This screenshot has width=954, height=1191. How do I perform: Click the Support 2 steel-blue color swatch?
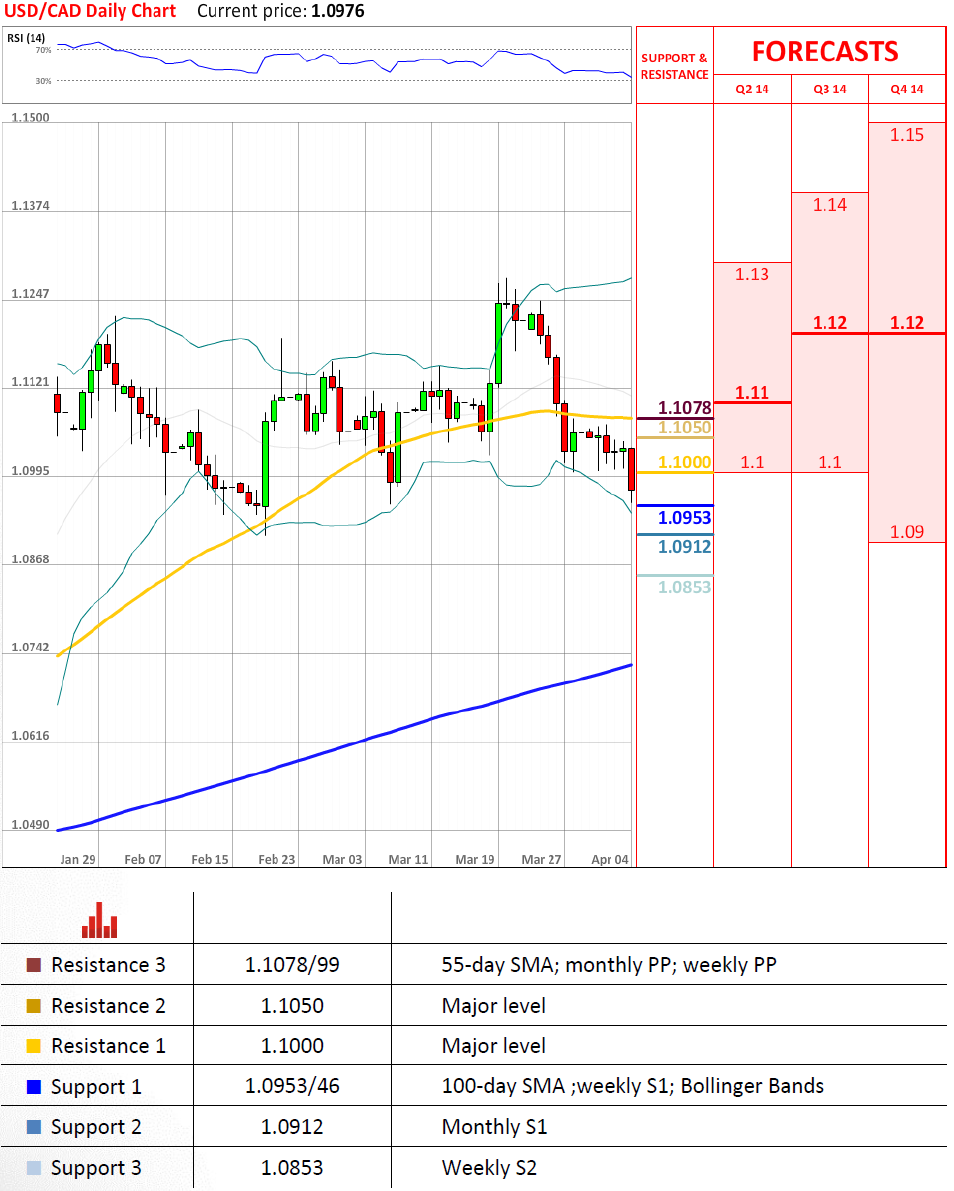click(x=33, y=1127)
